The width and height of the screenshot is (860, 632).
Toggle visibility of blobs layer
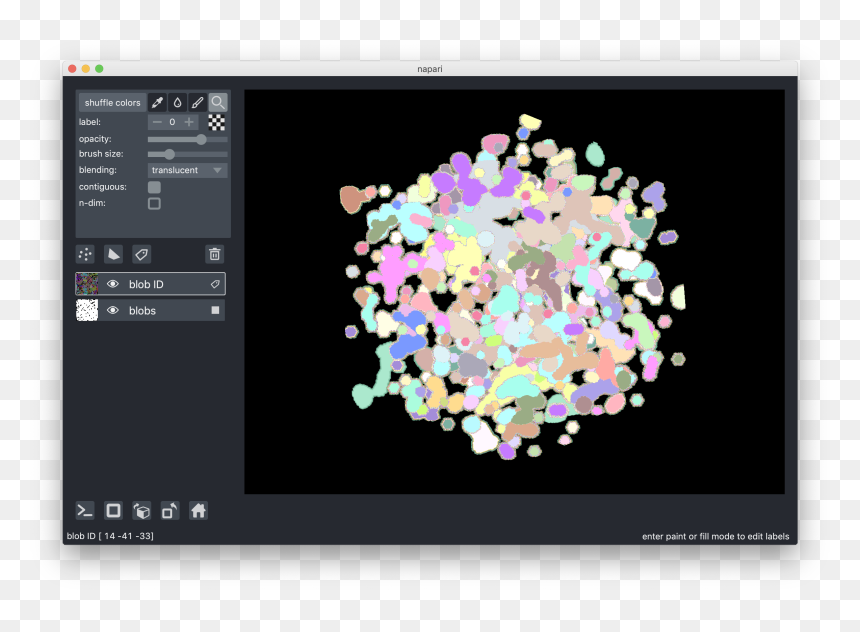[112, 311]
